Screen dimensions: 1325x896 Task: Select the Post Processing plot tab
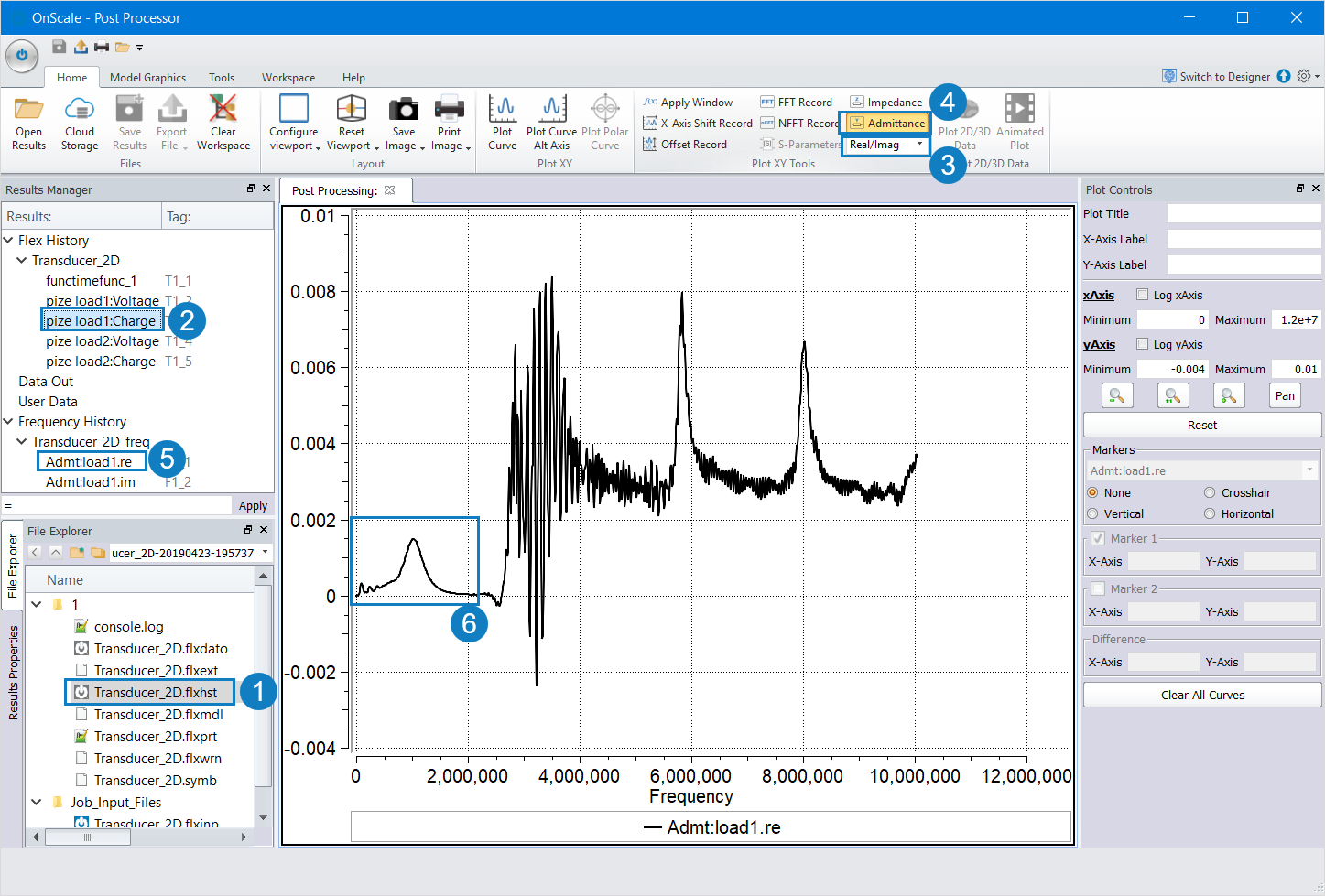click(x=343, y=190)
